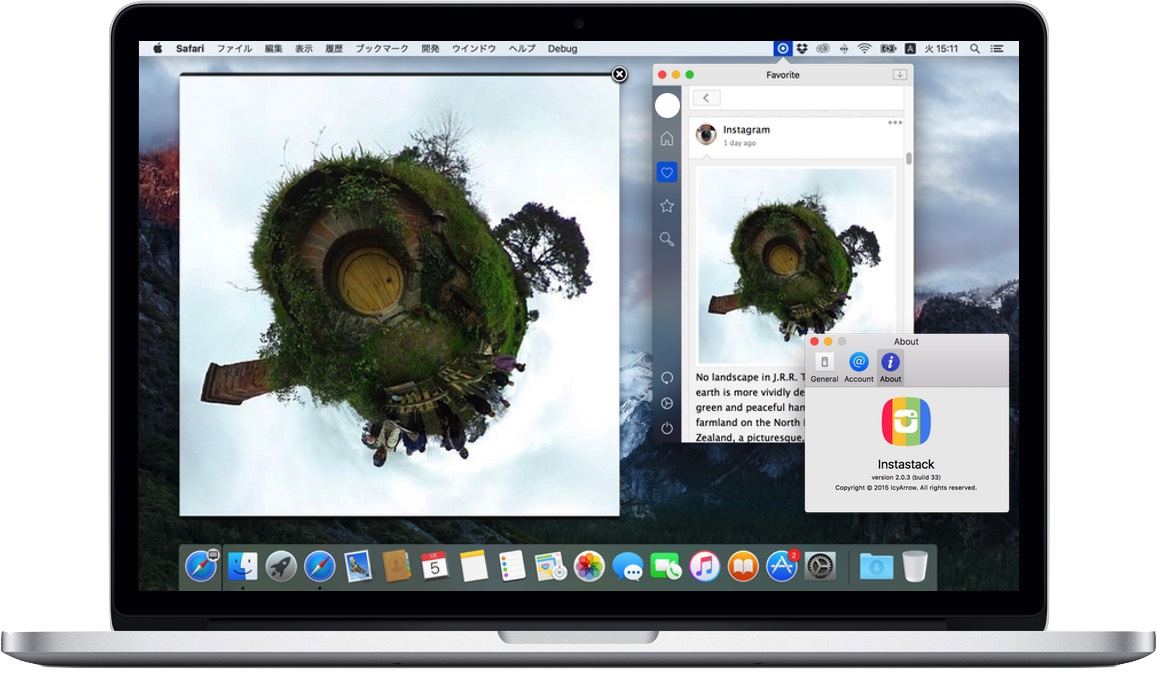Open the ブックマーク menu

[x=381, y=49]
